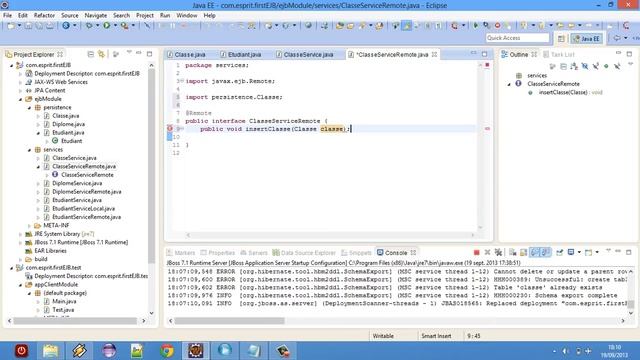Click the Collapse All icon in Project Explorer

91,54
